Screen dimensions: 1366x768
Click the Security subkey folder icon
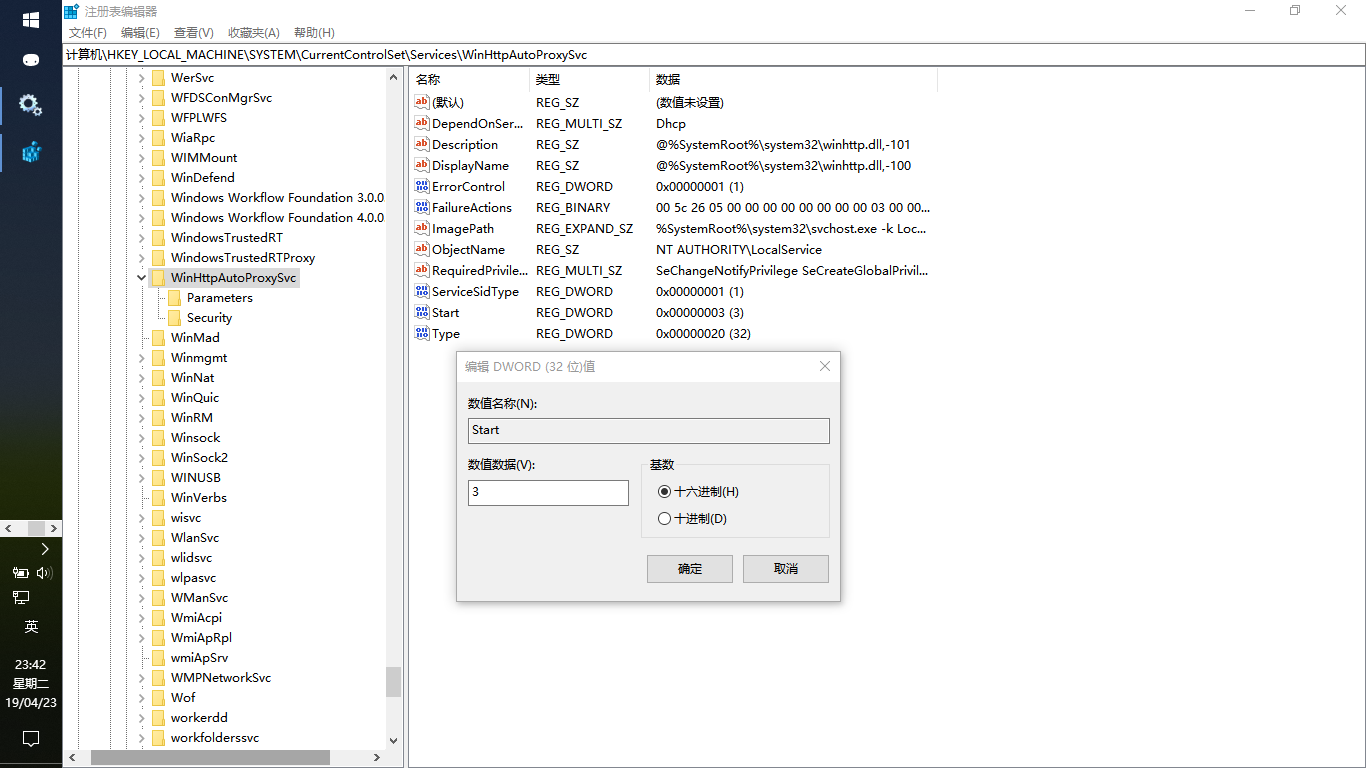click(174, 318)
